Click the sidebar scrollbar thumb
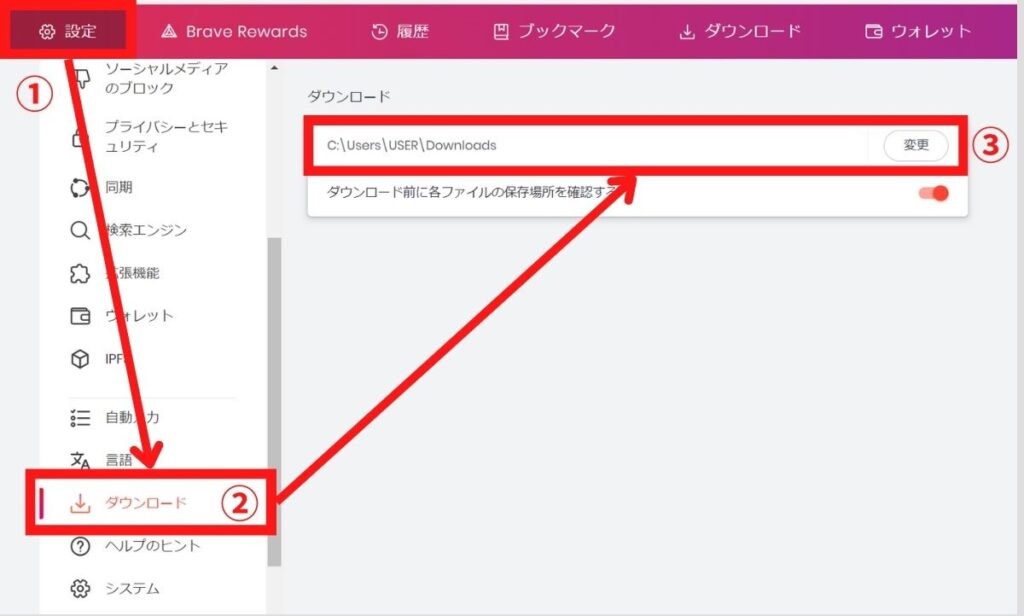 pos(274,402)
